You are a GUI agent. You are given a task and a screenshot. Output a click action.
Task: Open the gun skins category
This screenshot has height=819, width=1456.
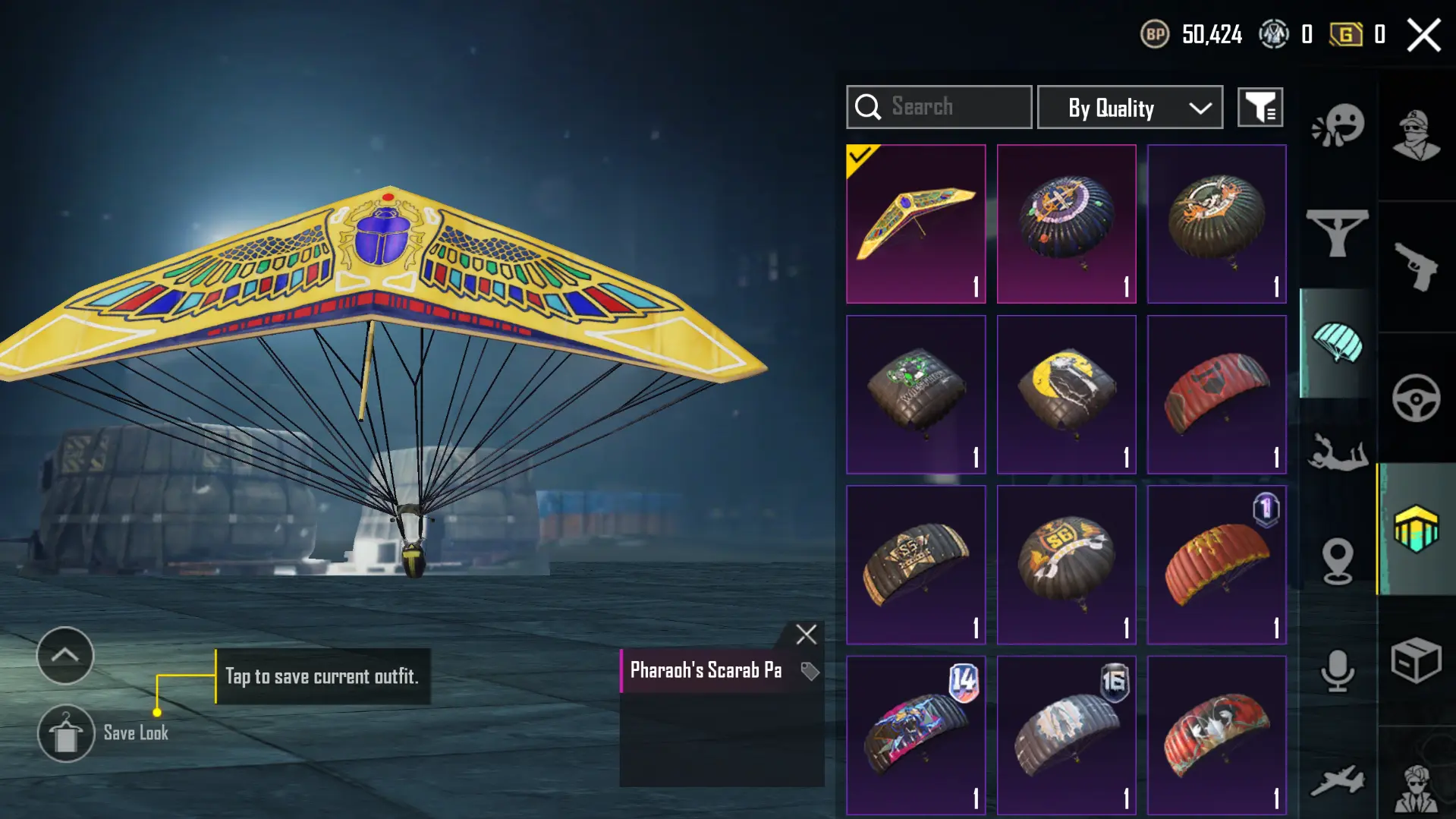pyautogui.click(x=1416, y=266)
